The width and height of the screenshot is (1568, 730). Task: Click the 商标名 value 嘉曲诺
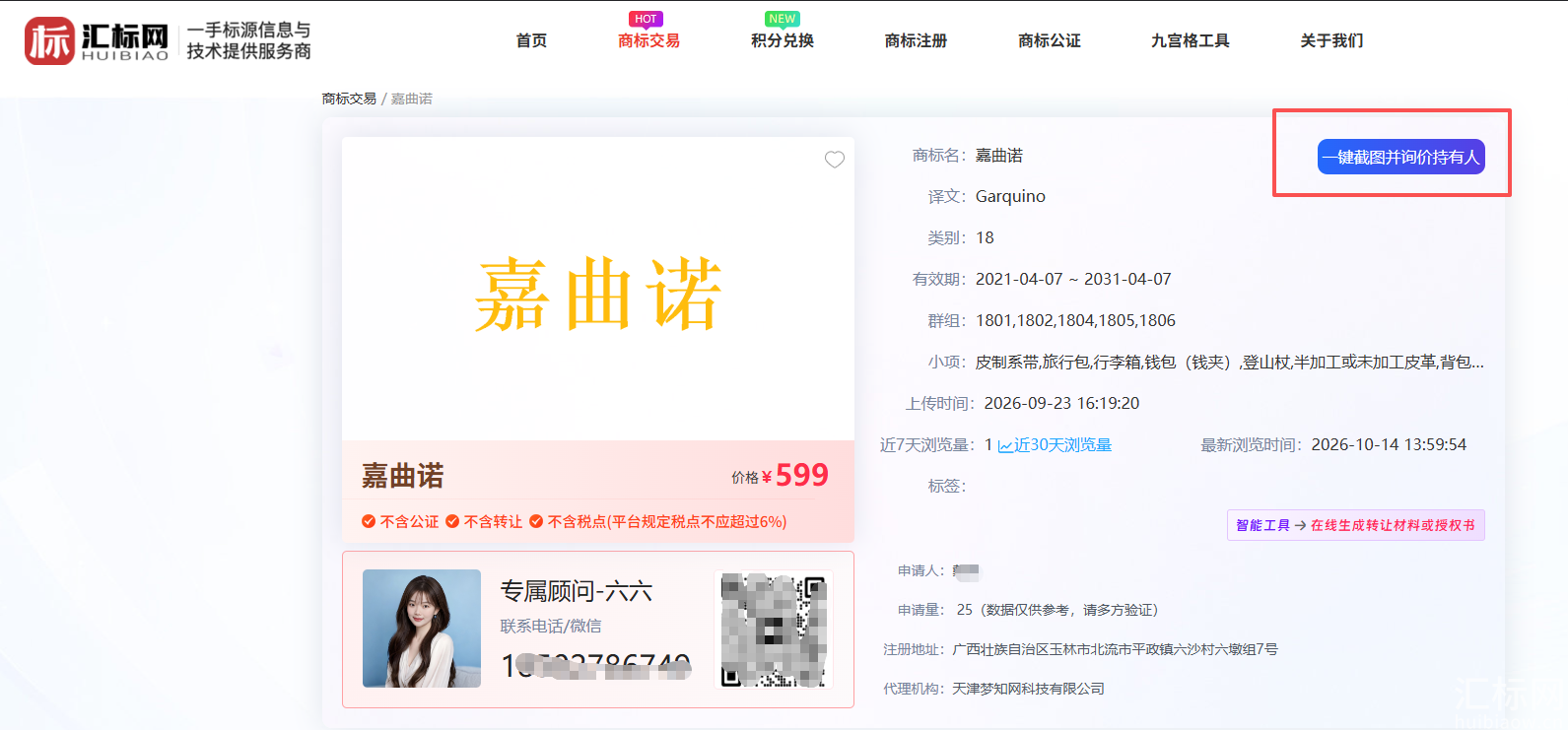pyautogui.click(x=999, y=155)
